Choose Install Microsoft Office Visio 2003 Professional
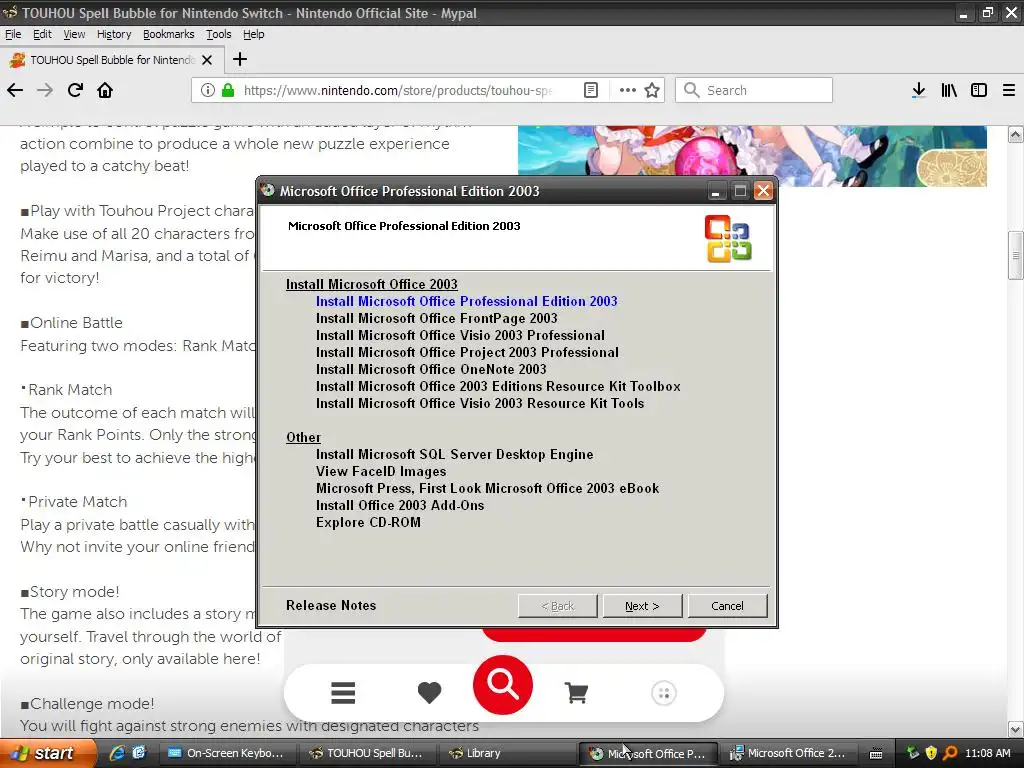1024x768 pixels. pos(460,335)
